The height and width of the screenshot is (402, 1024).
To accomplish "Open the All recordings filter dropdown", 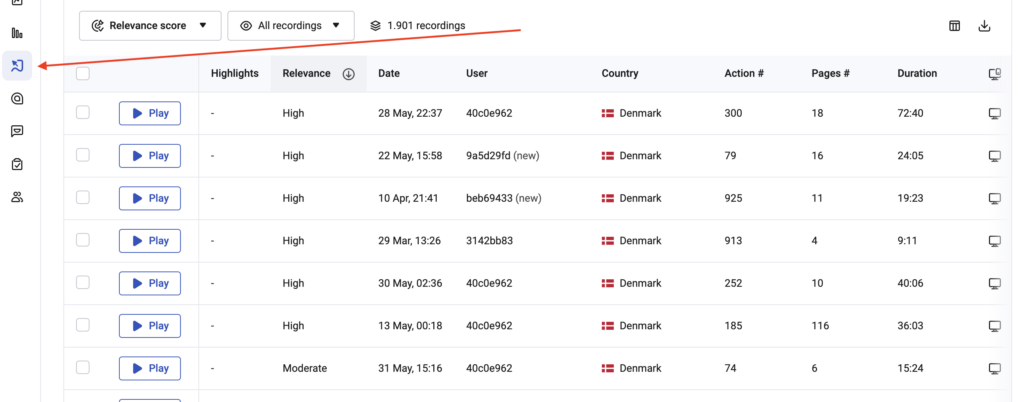I will tap(291, 26).
